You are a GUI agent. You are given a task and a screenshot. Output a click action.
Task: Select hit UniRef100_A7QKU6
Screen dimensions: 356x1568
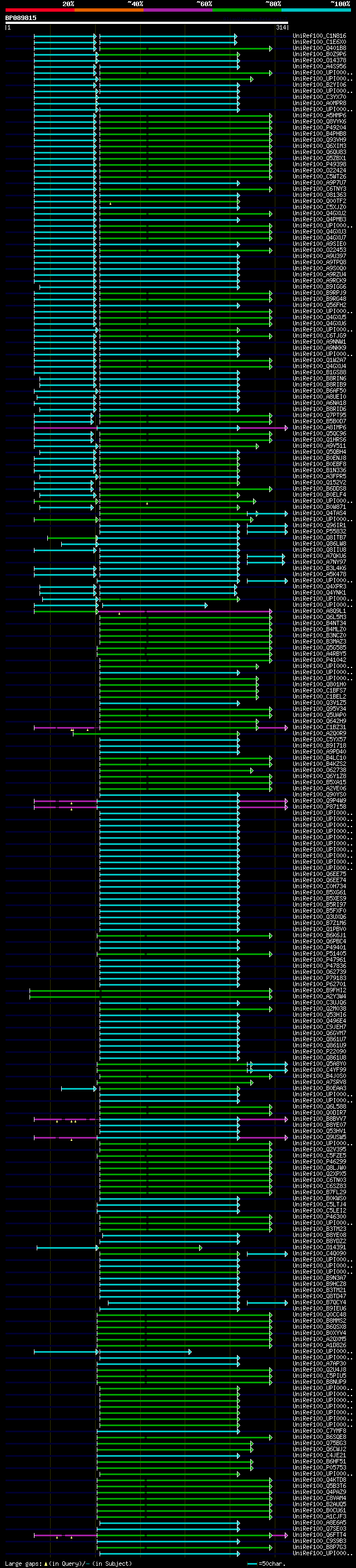[x=319, y=556]
